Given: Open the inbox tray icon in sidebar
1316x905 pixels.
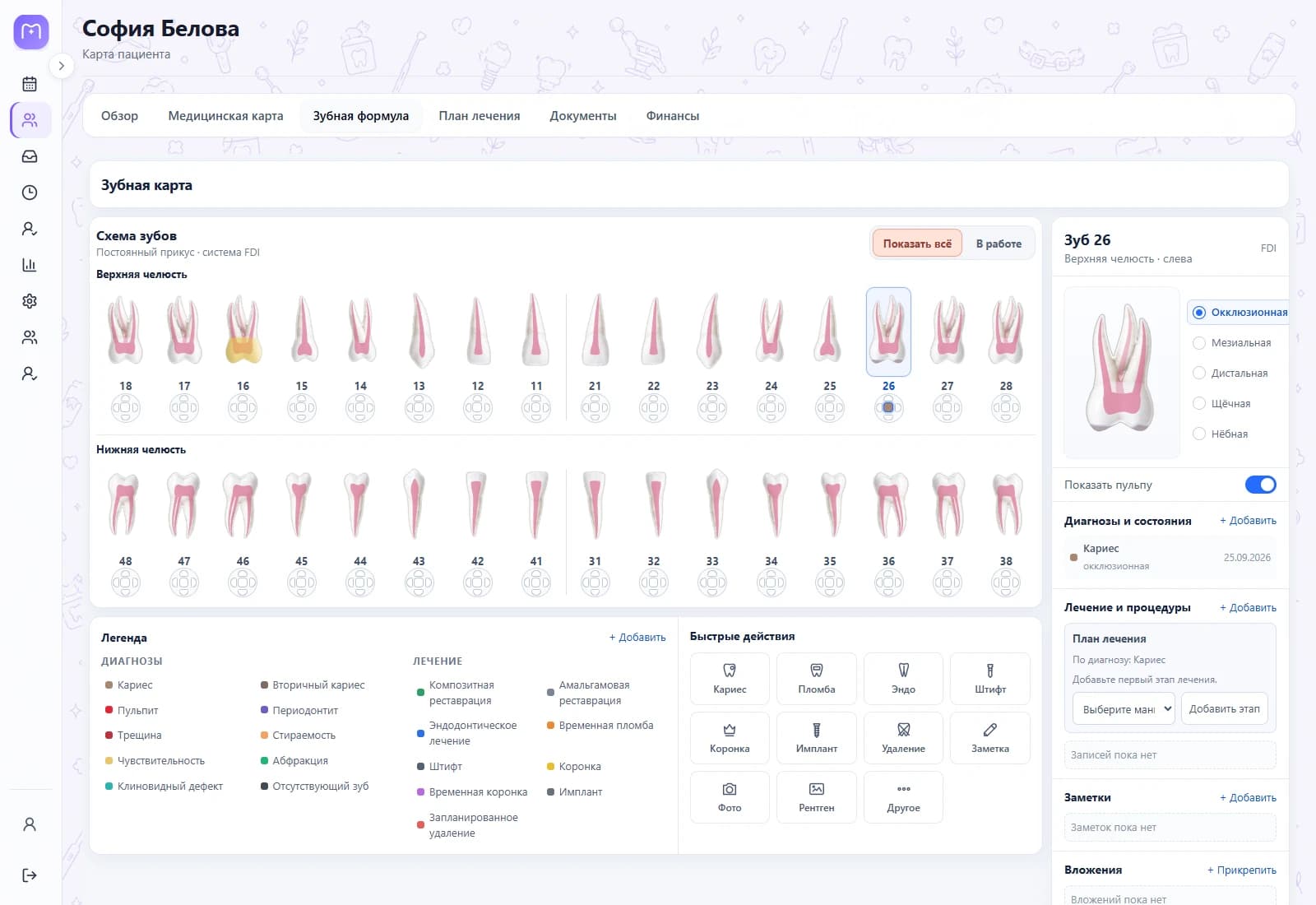Looking at the screenshot, I should coord(30,156).
